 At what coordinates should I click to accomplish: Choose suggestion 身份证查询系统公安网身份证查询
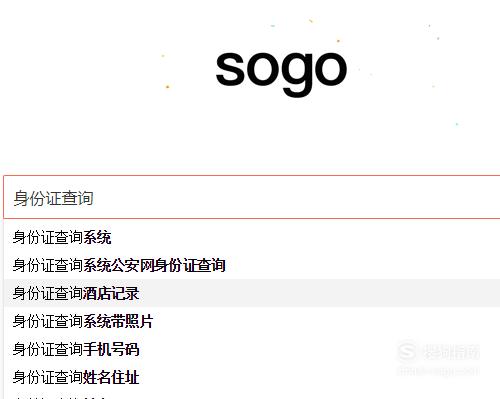pyautogui.click(x=252, y=265)
